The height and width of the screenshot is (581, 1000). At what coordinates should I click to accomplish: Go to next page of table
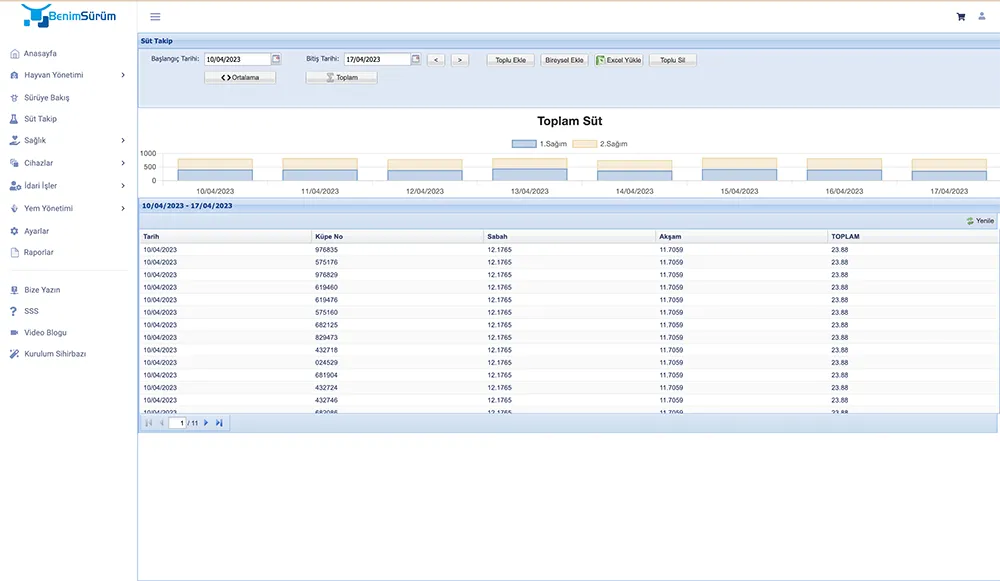point(206,423)
